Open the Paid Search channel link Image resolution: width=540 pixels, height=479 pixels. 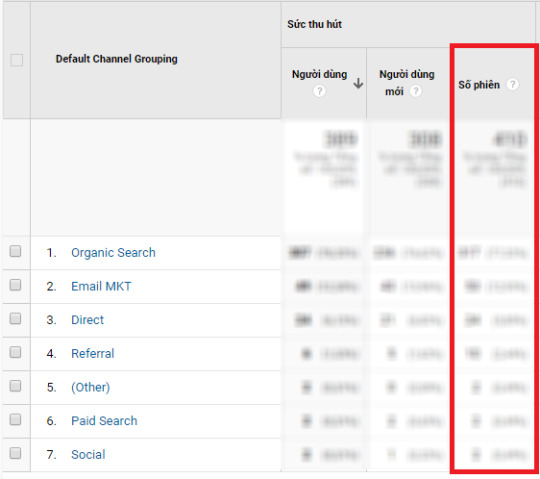tap(104, 421)
